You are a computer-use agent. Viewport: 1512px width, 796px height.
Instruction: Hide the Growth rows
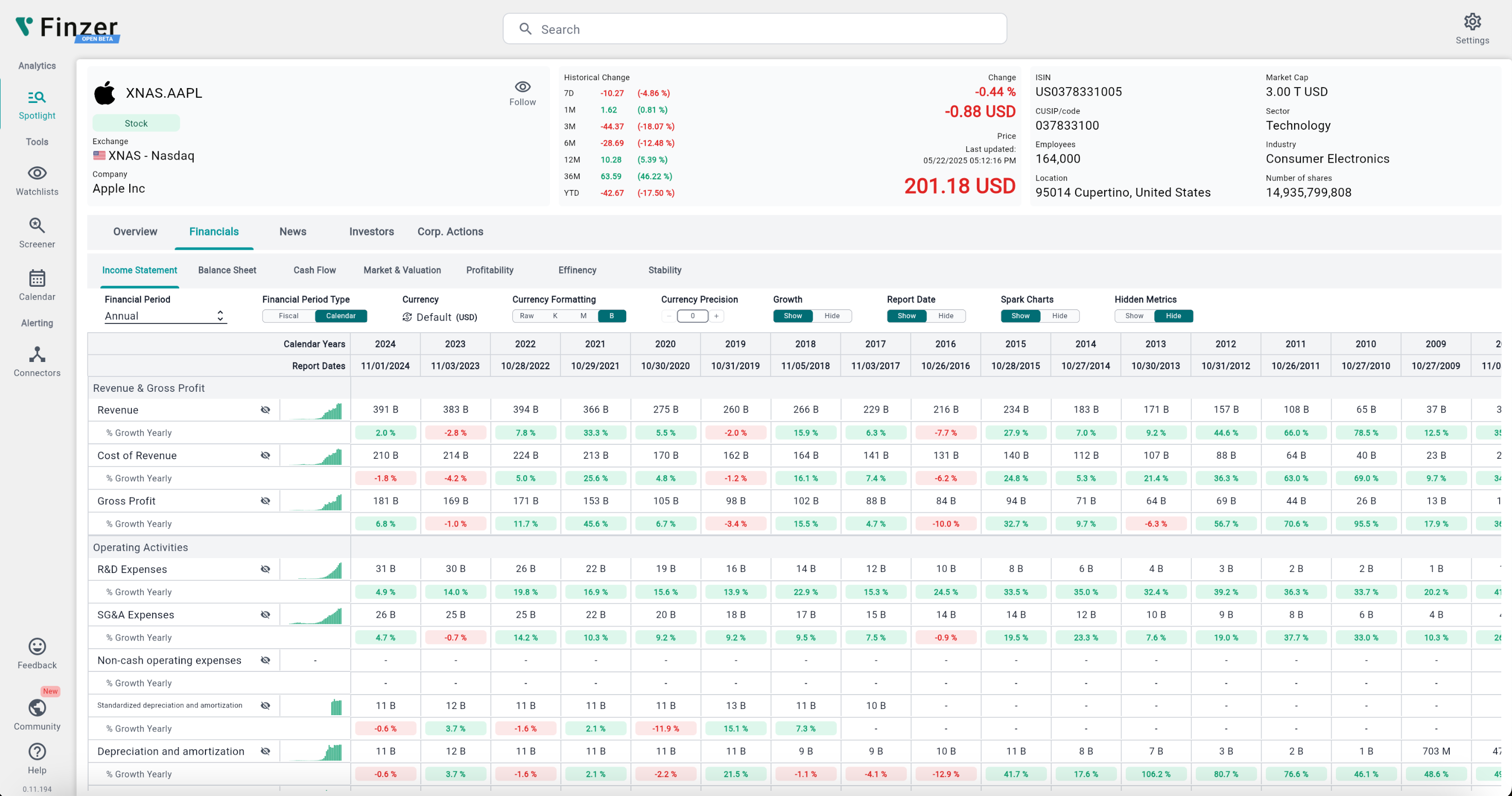pyautogui.click(x=832, y=316)
